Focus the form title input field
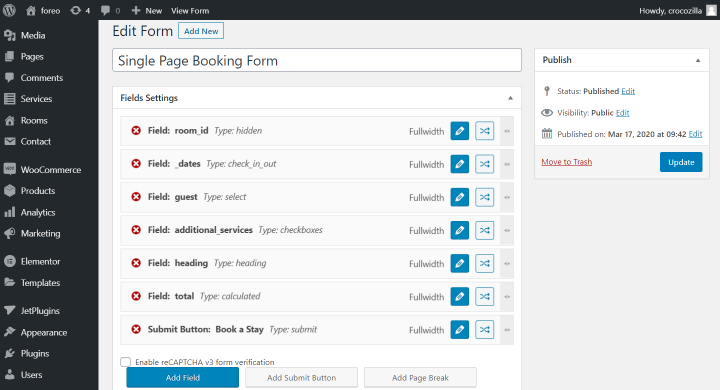 [317, 60]
